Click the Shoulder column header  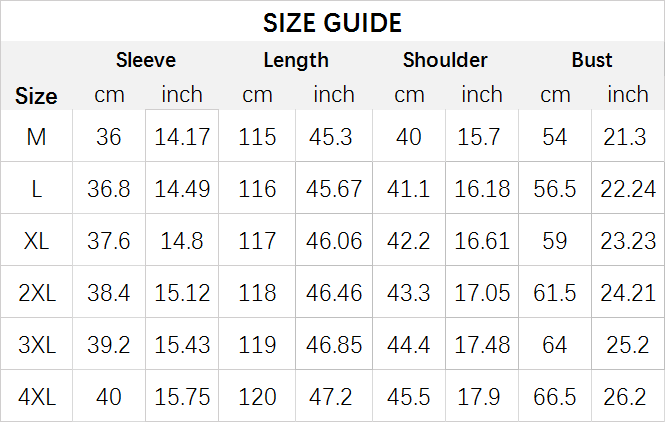coord(445,60)
